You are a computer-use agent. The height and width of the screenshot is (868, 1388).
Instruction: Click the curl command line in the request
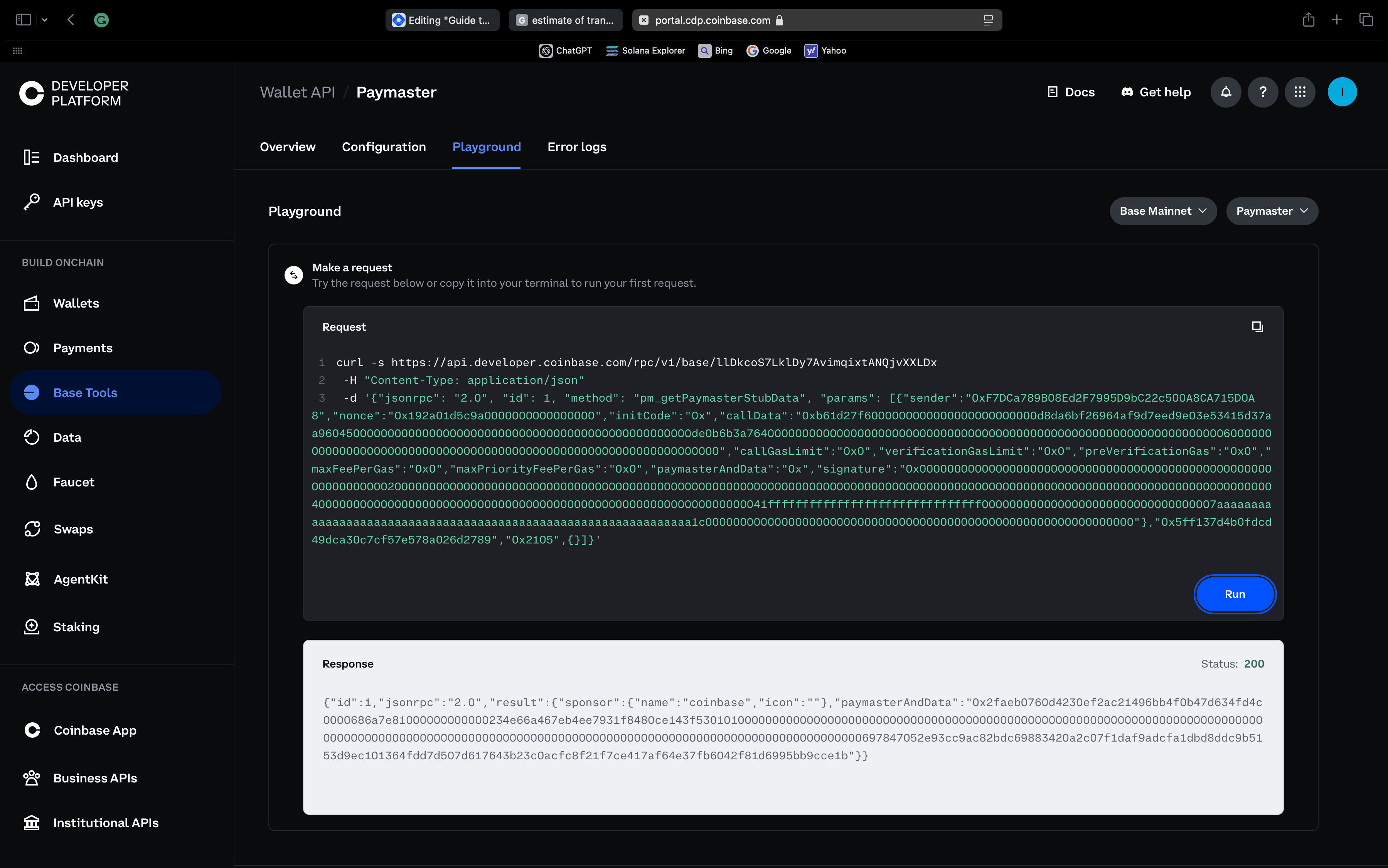636,362
